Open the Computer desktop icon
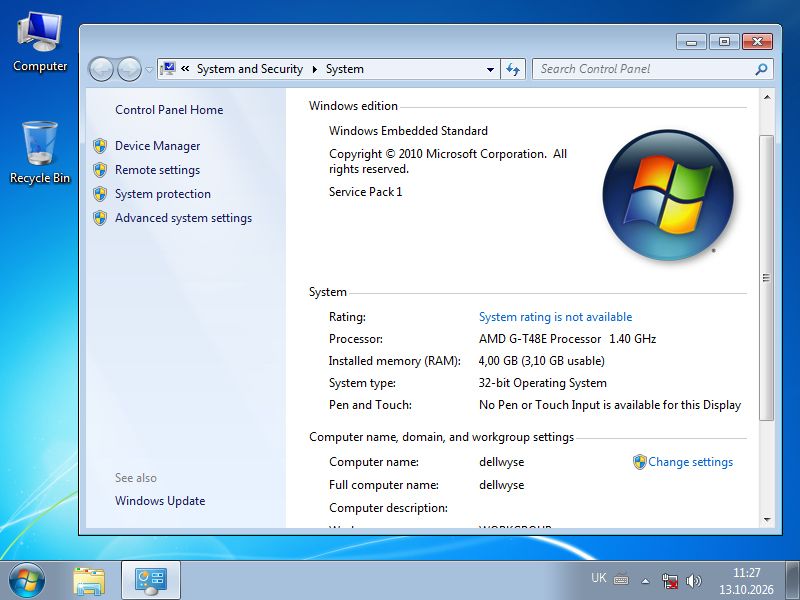This screenshot has height=600, width=800. pos(40,43)
